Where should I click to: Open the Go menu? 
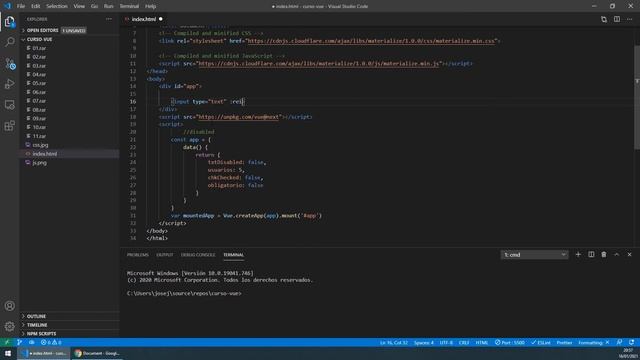pos(94,6)
